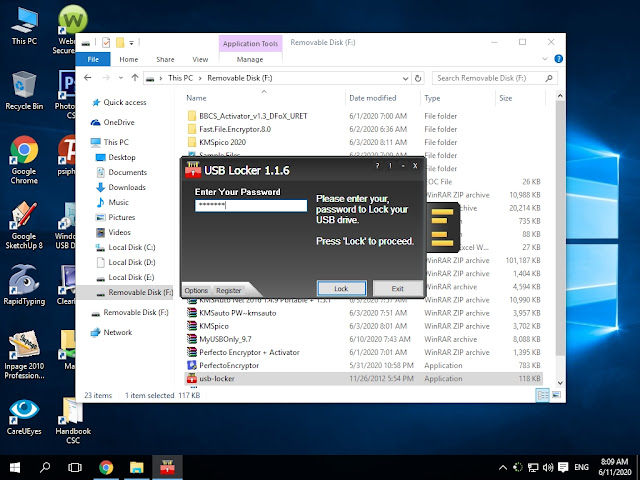The height and width of the screenshot is (480, 640).
Task: Switch to details view using status bar icon
Action: tap(542, 395)
